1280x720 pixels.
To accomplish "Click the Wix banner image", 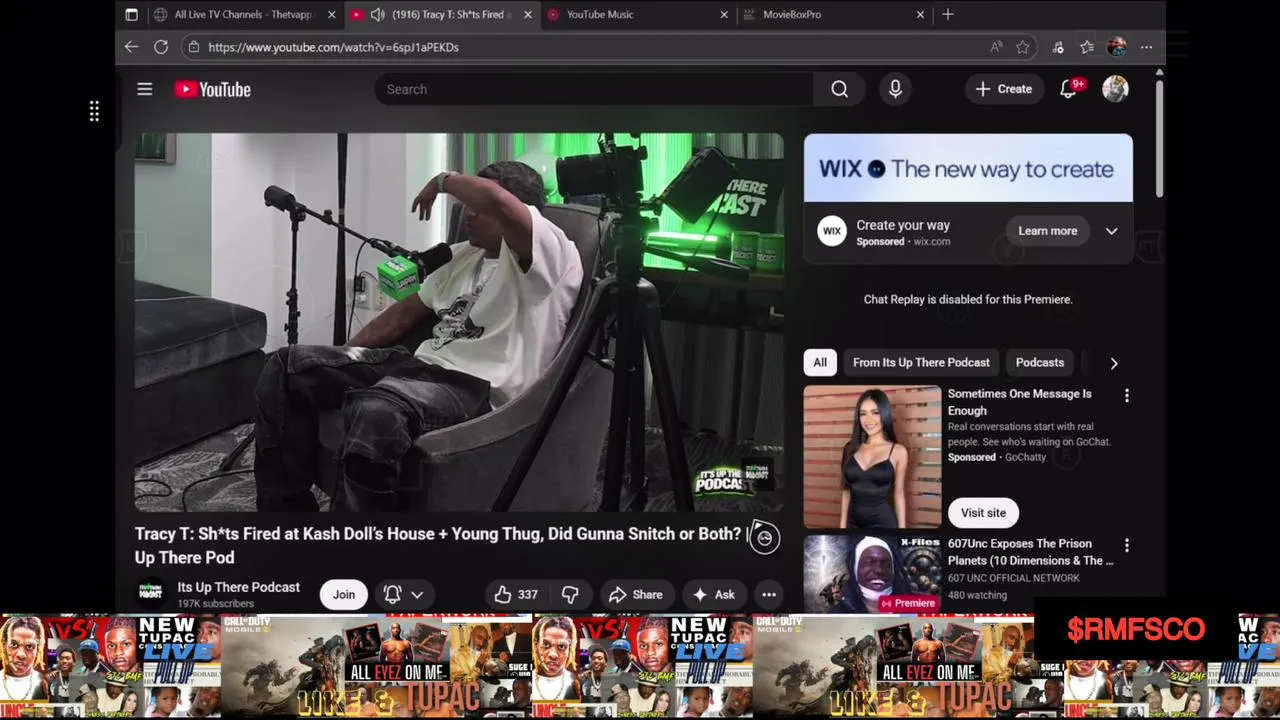I will click(968, 168).
